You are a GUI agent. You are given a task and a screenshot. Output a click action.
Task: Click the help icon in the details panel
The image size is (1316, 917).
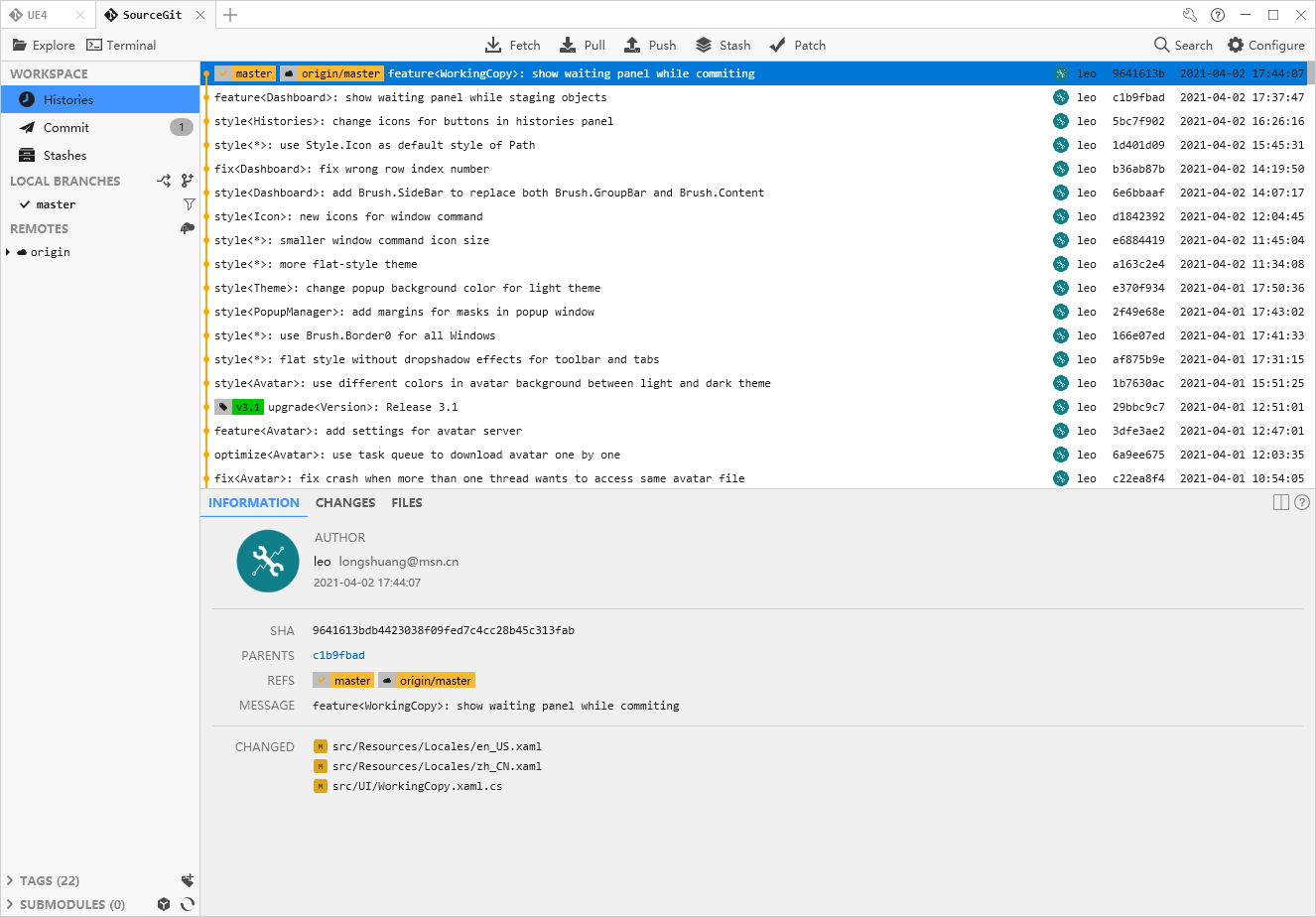(x=1302, y=502)
